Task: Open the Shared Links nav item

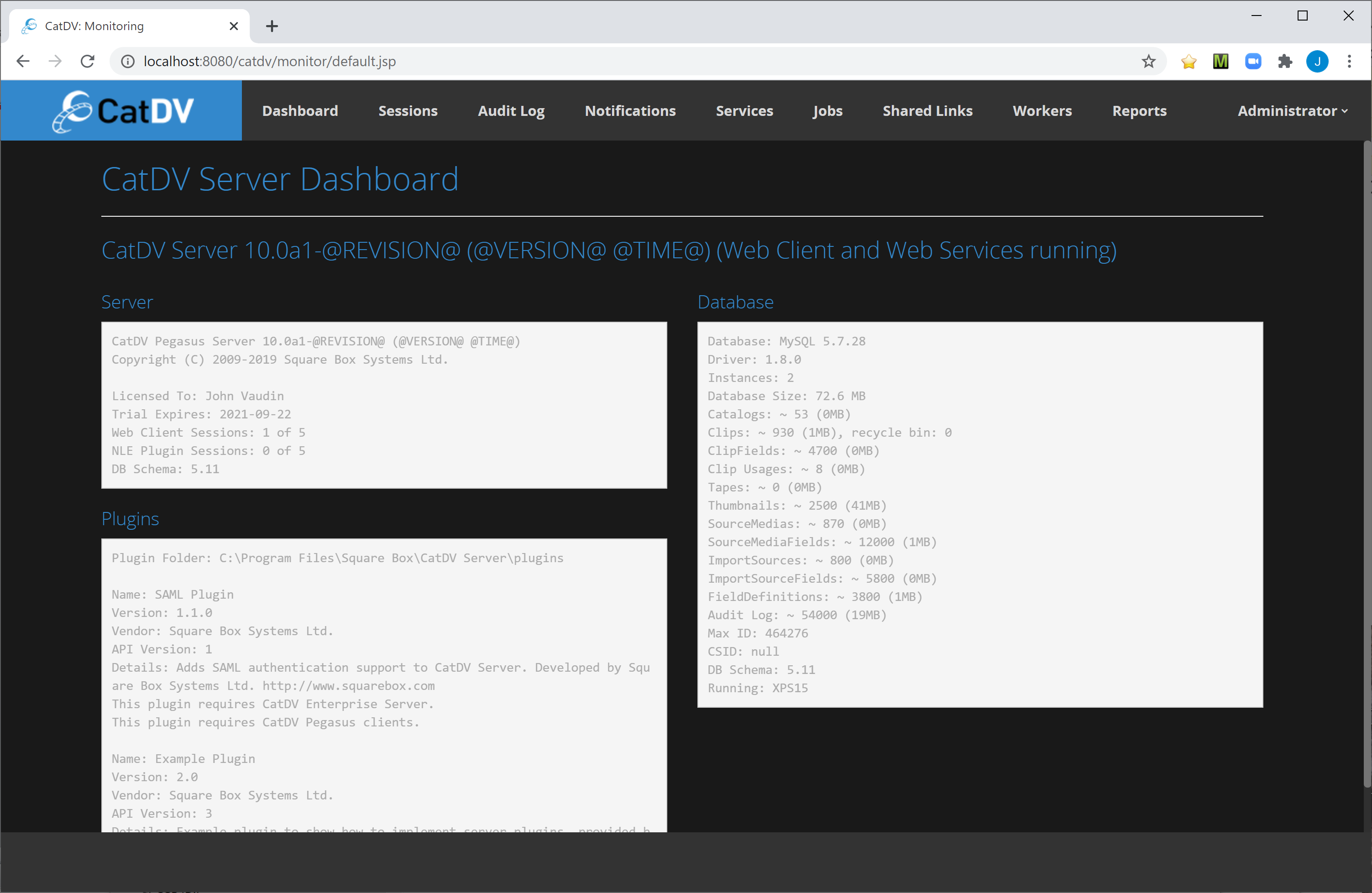Action: 927,111
